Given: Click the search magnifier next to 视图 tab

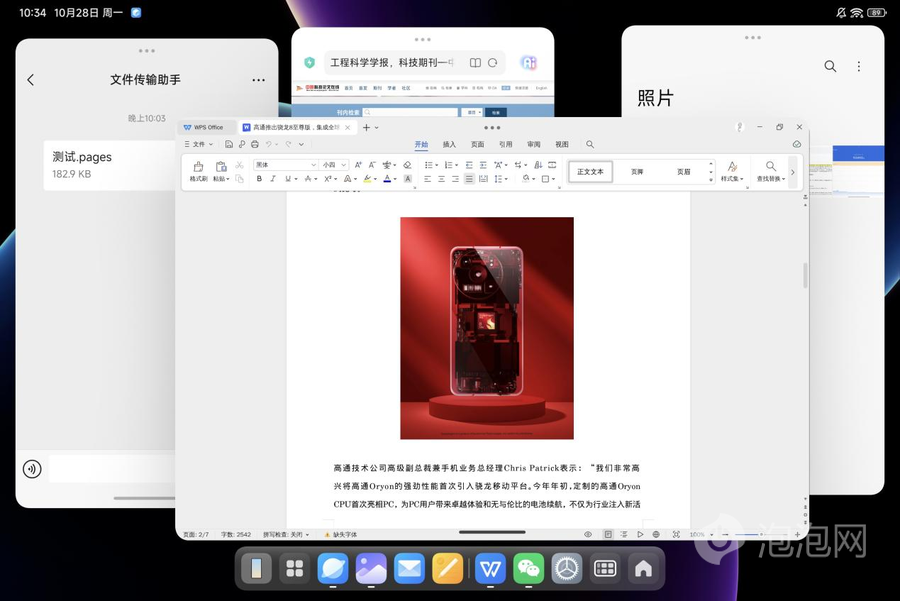Looking at the screenshot, I should coord(590,145).
